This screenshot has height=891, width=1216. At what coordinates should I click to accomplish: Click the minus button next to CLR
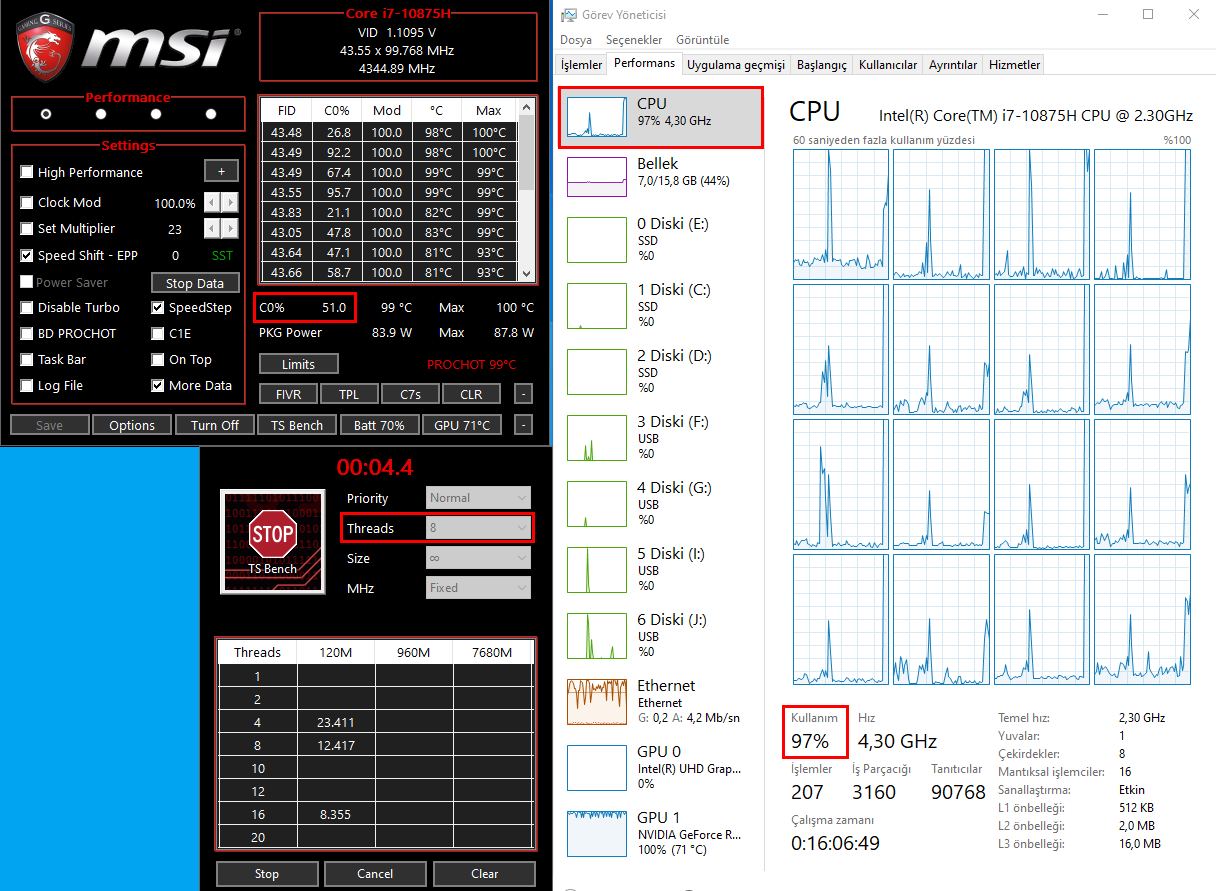[524, 394]
